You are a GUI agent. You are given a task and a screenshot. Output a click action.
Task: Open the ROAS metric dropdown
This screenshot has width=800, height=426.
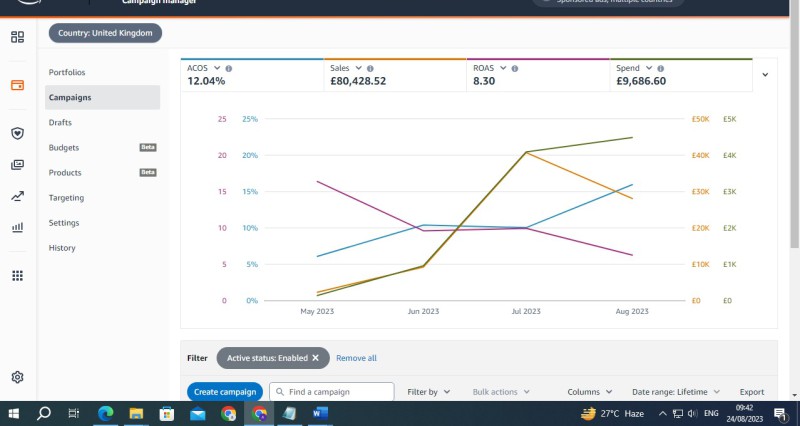click(x=503, y=68)
